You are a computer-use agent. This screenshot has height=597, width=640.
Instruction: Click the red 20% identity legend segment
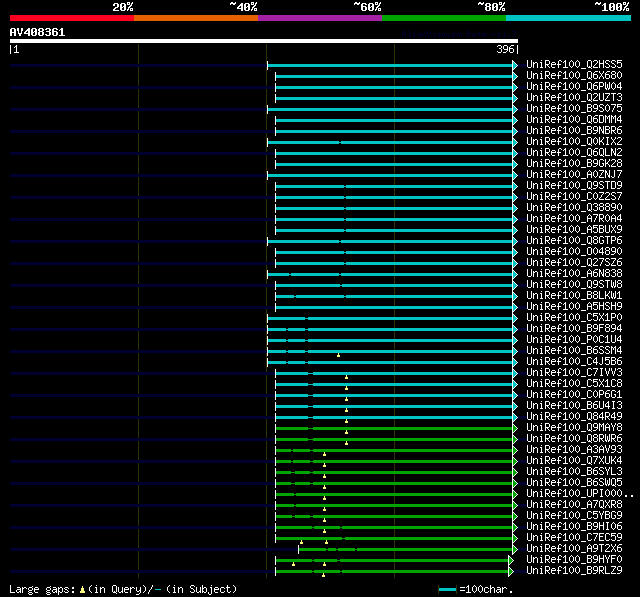click(72, 18)
